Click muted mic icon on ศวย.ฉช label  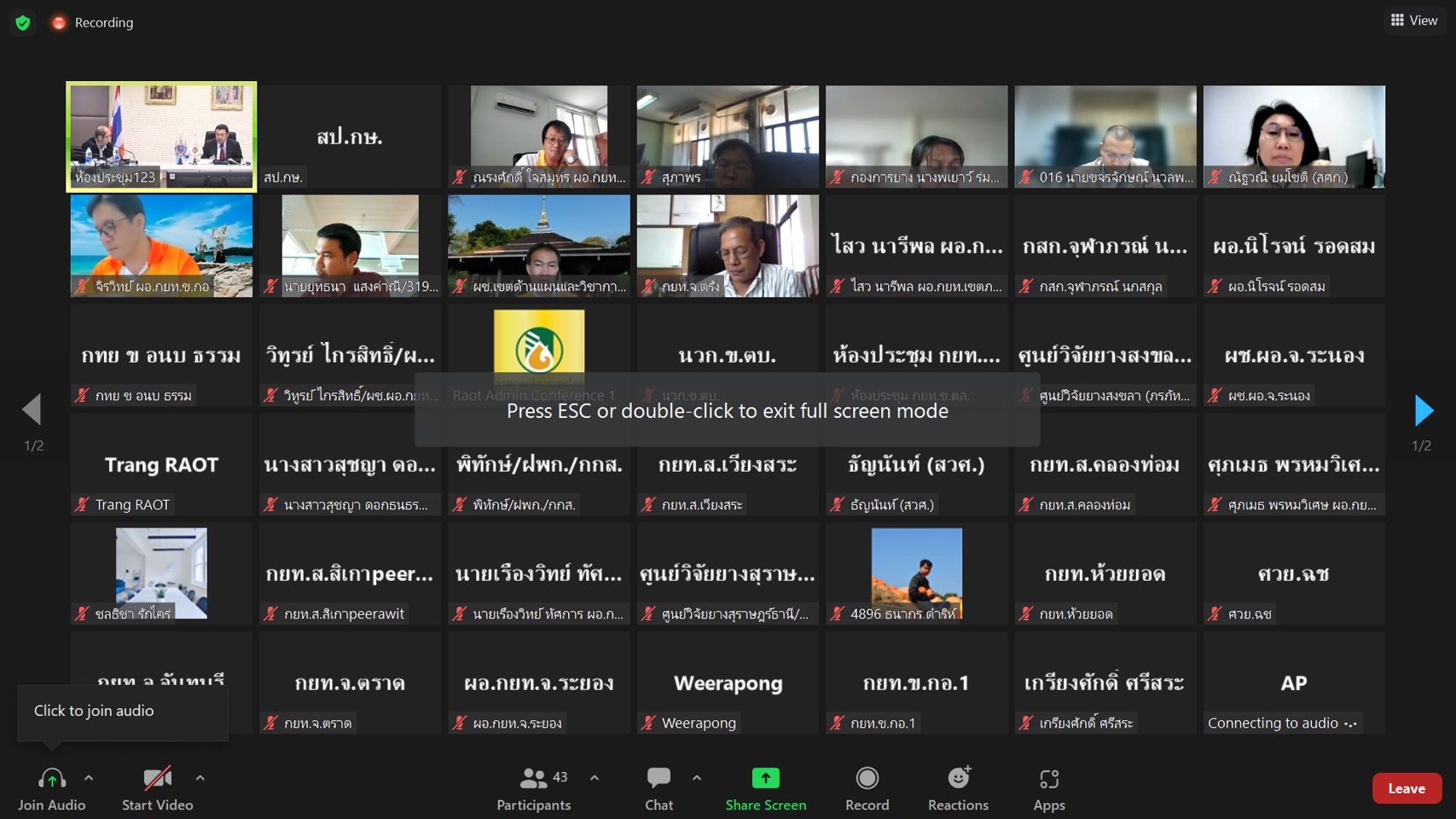pos(1215,613)
